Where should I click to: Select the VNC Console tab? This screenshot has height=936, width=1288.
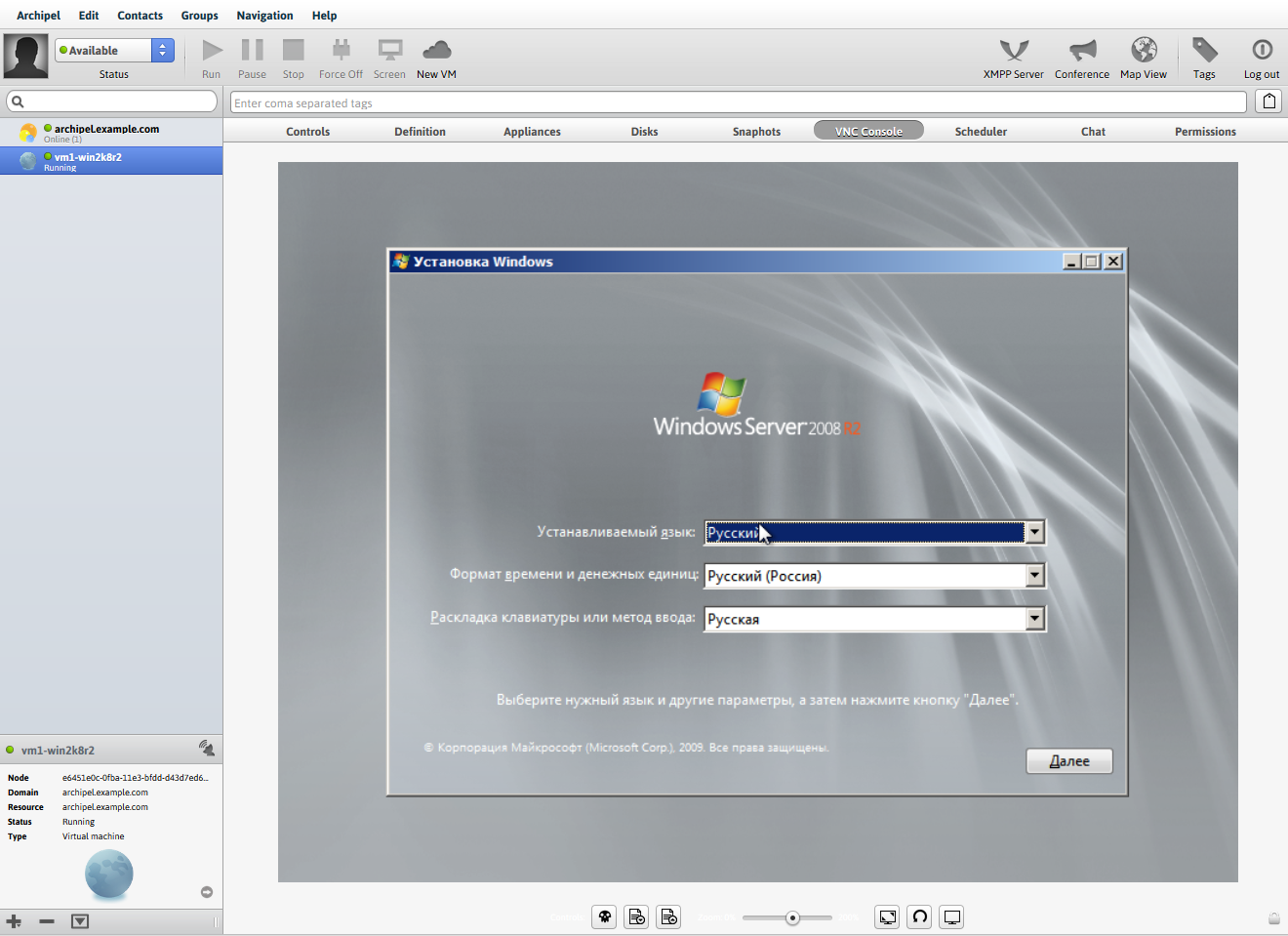[868, 131]
